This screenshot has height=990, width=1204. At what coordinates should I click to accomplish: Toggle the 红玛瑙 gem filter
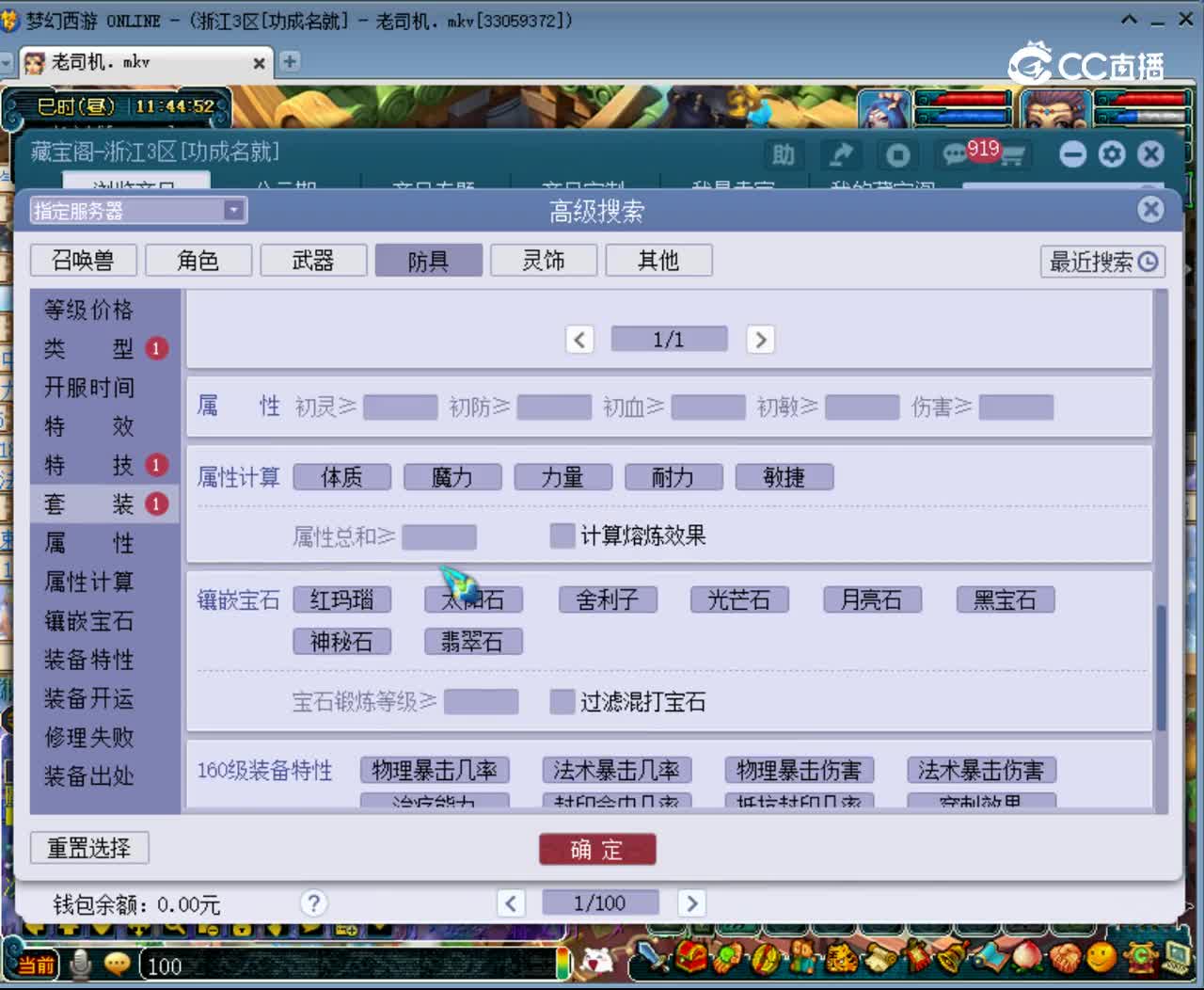click(x=341, y=599)
